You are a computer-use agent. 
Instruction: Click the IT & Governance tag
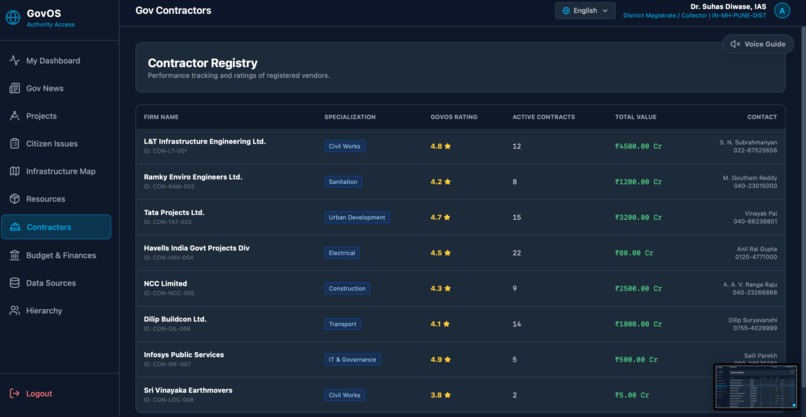(x=352, y=359)
